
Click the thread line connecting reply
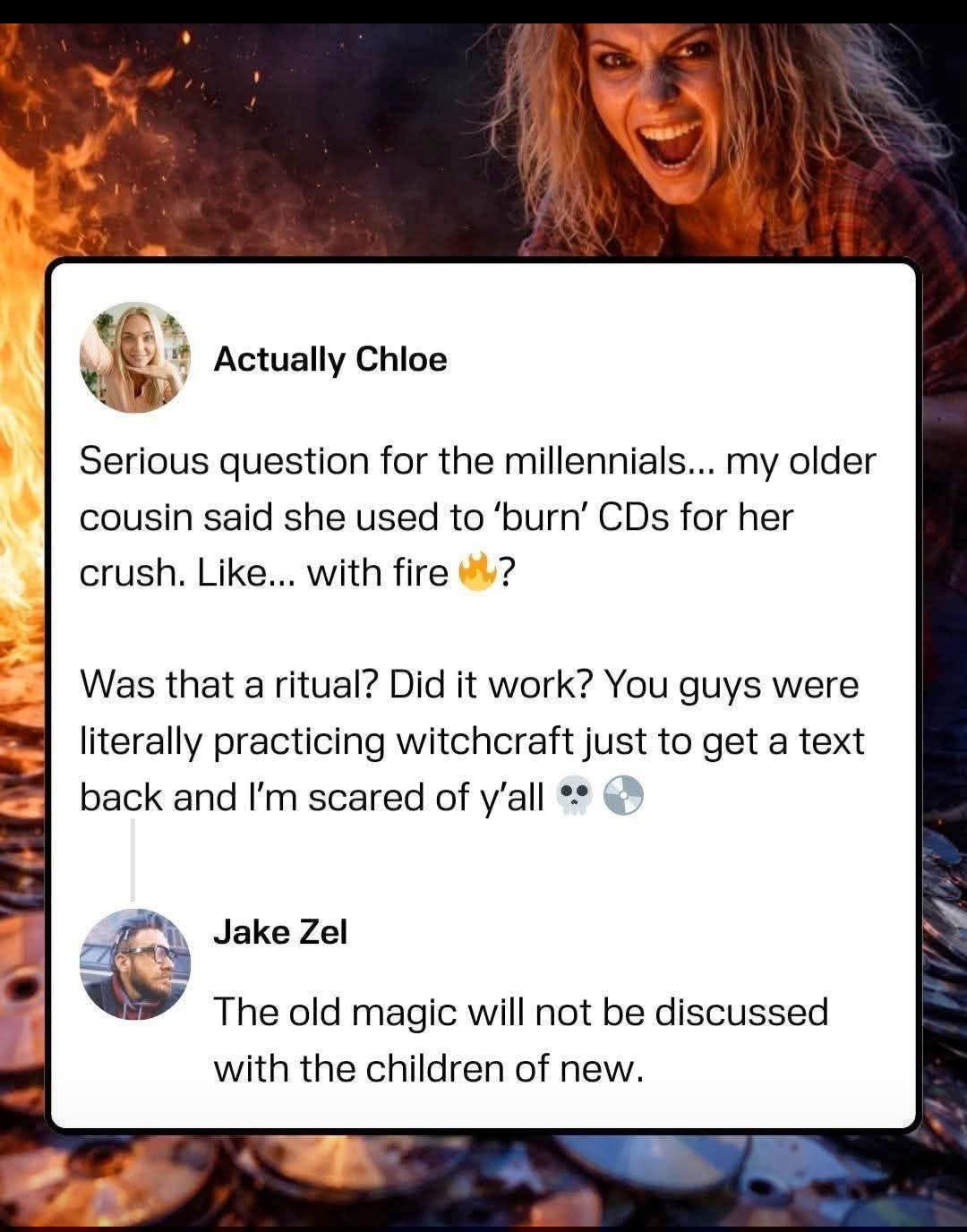tap(133, 860)
